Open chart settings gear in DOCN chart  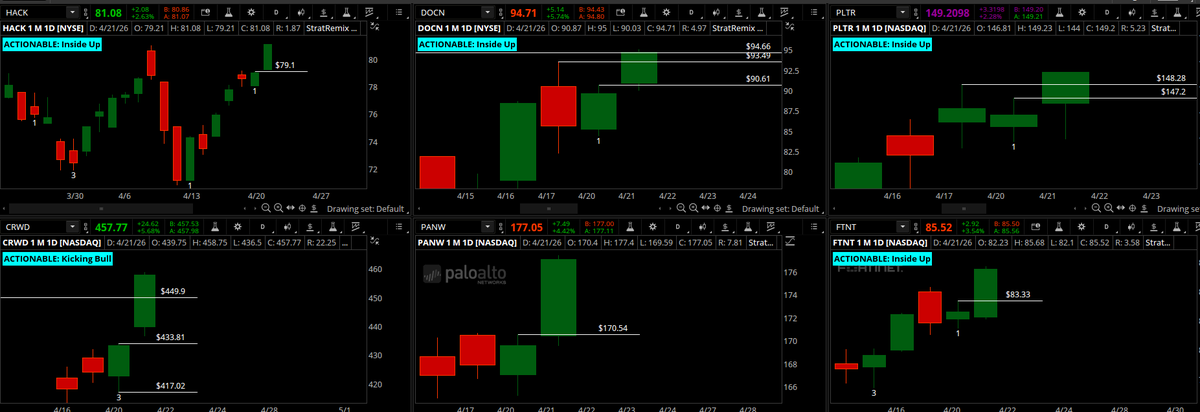[x=666, y=12]
